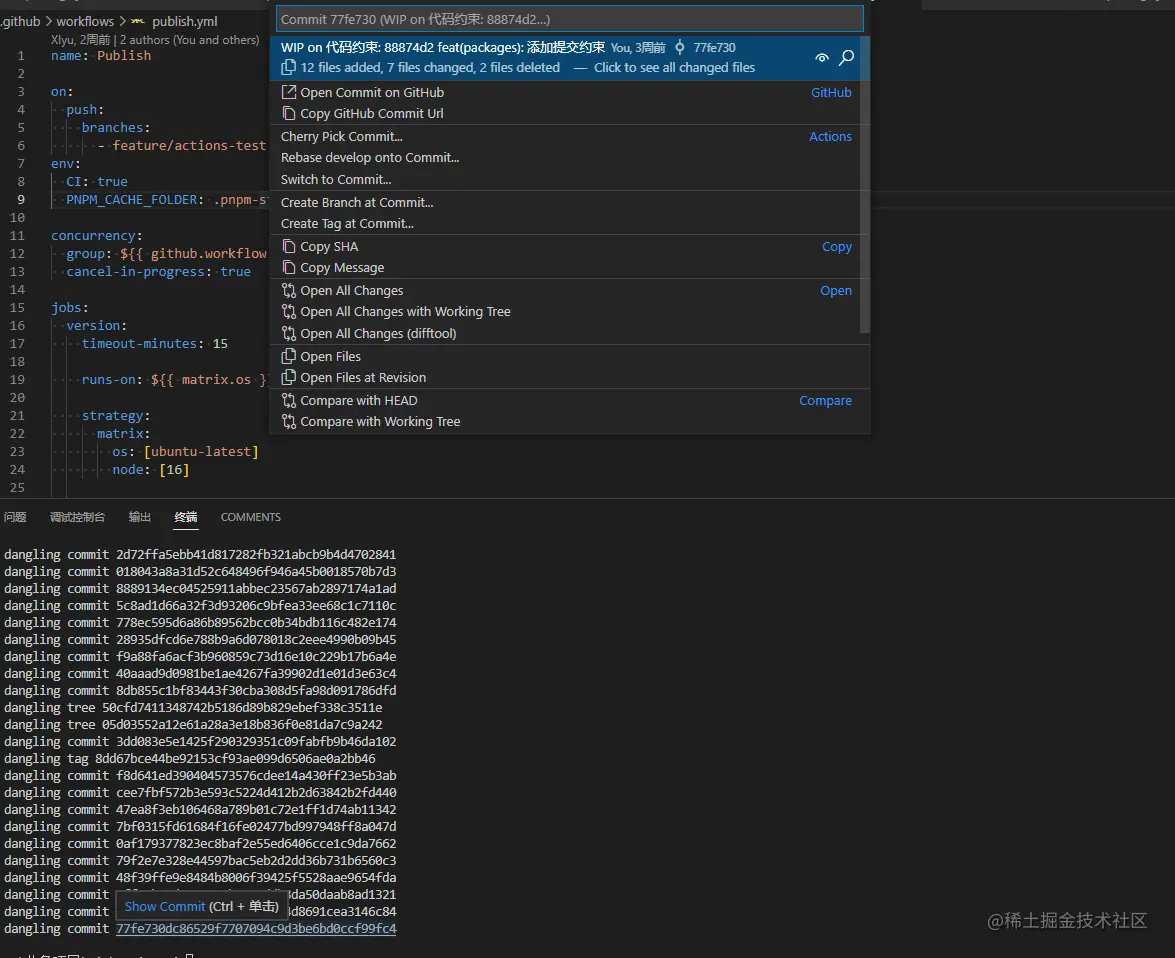Click the breadcrumb chevron after workflows
1175x958 pixels.
123,21
